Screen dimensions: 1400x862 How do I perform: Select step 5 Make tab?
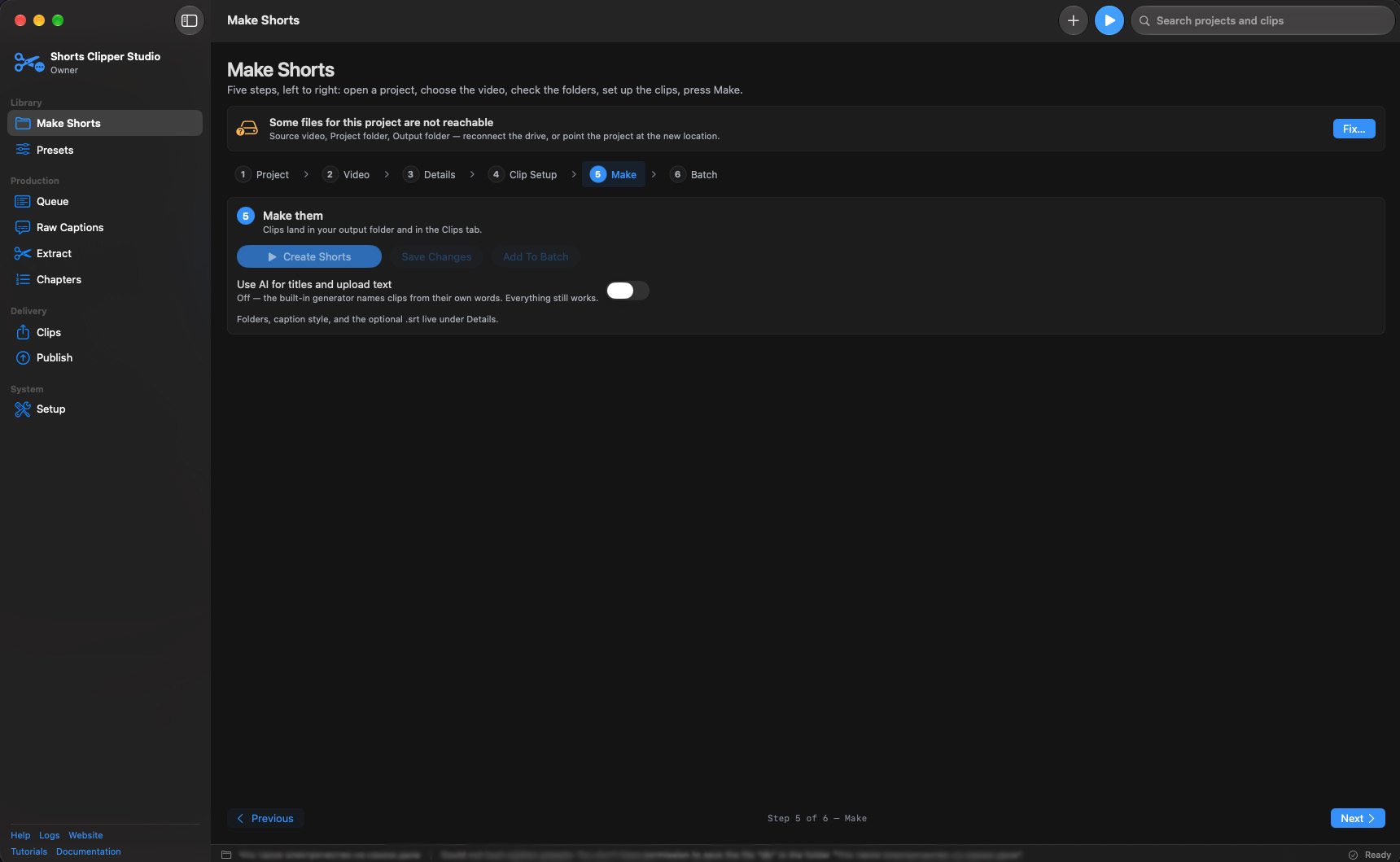614,174
